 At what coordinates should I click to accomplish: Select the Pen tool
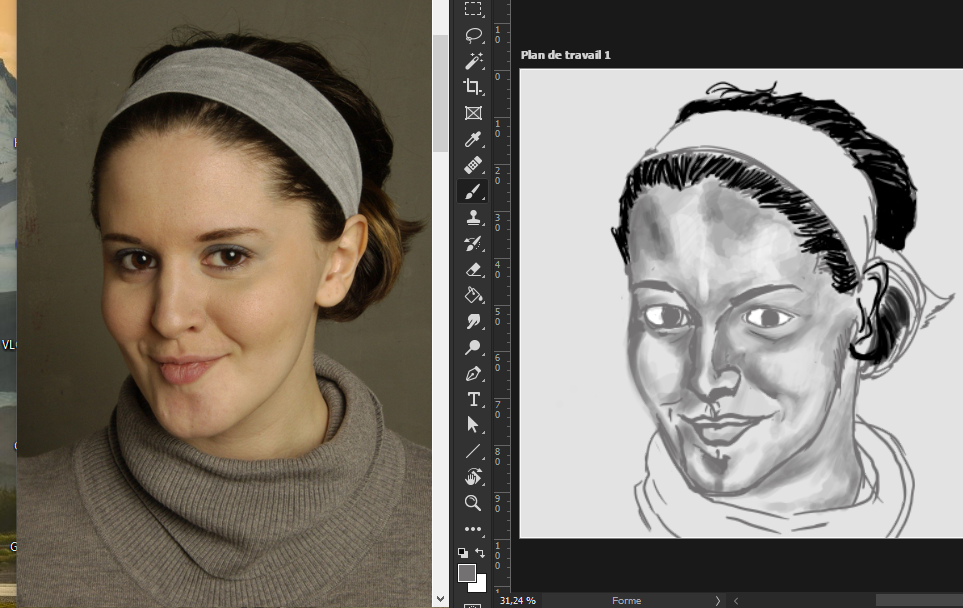[474, 373]
